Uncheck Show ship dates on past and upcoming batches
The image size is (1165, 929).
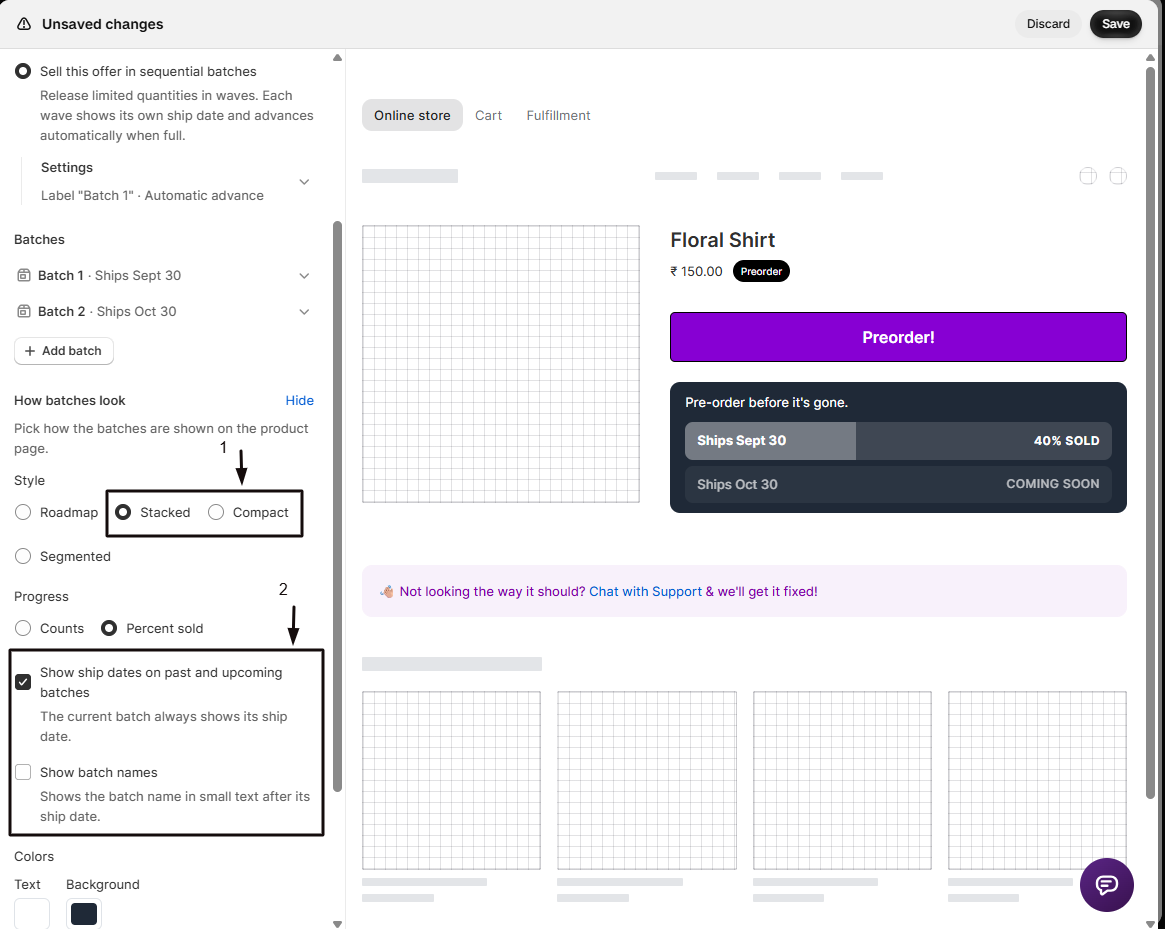[x=23, y=682]
